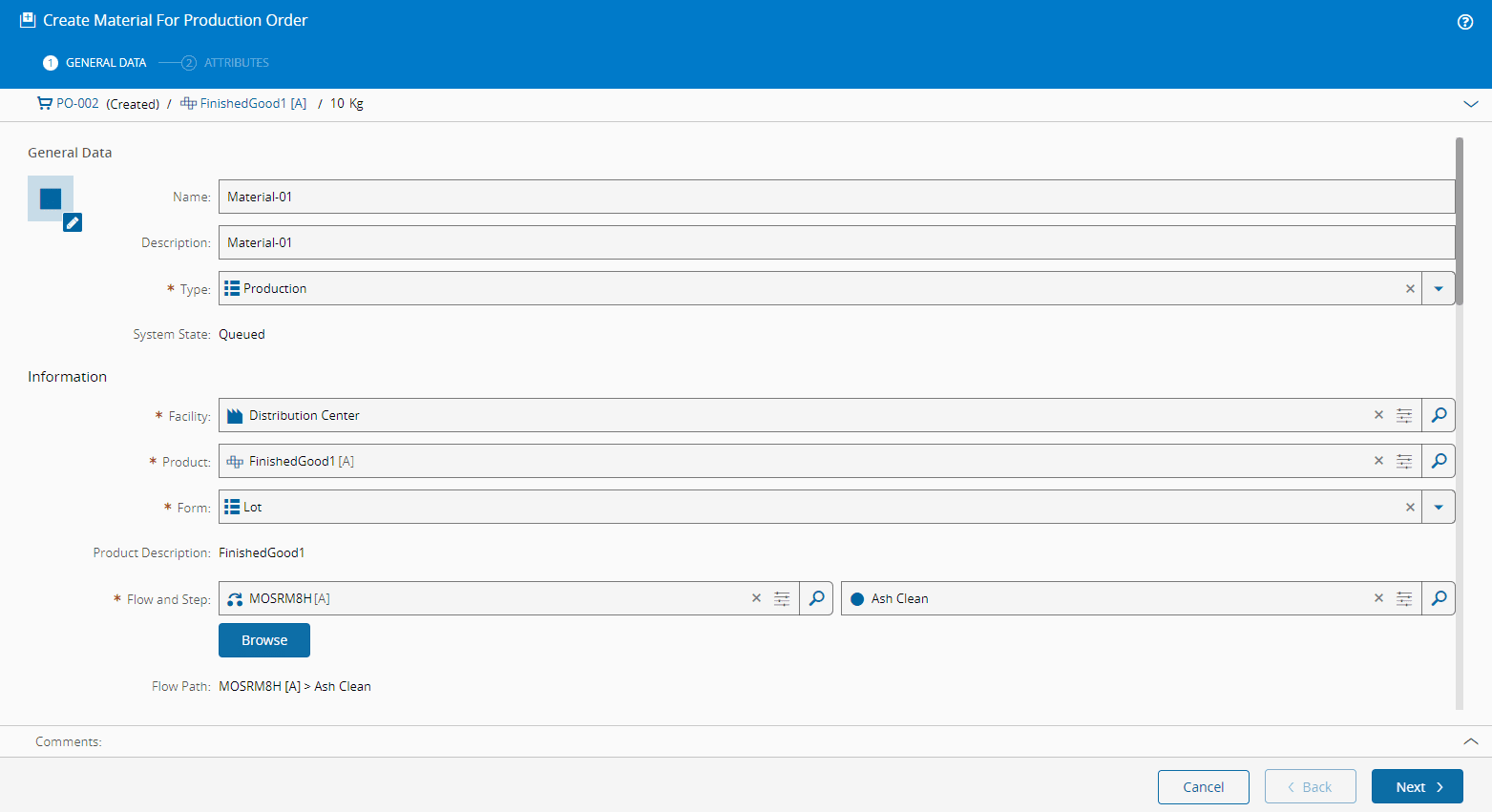Clear the Facility field Distribution Center
The height and width of the screenshot is (812, 1492).
(1378, 415)
